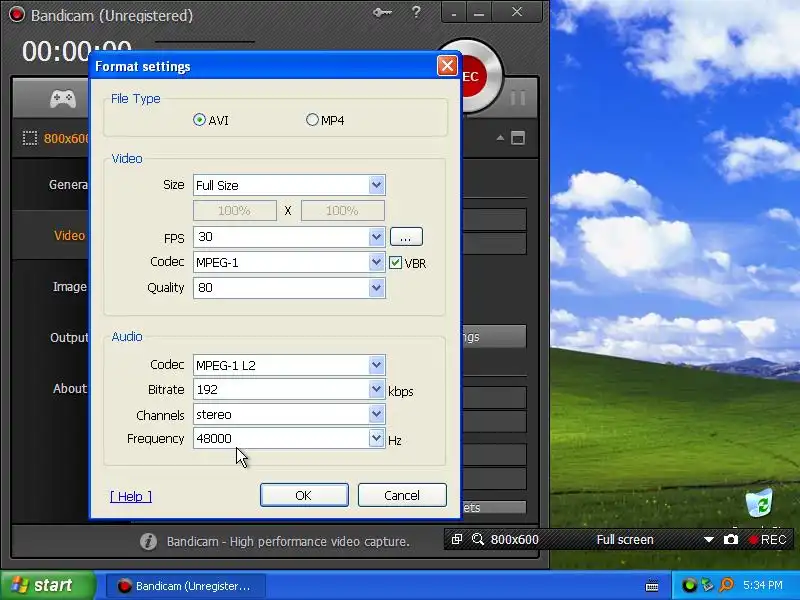The image size is (800, 600).
Task: Select Full screen on capture overlay
Action: (625, 540)
